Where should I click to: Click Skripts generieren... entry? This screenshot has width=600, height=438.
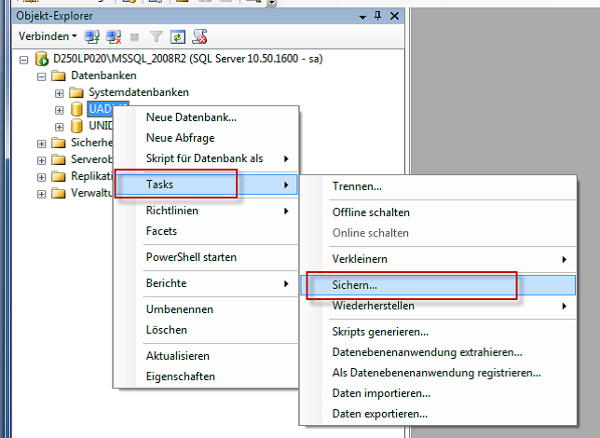click(380, 332)
